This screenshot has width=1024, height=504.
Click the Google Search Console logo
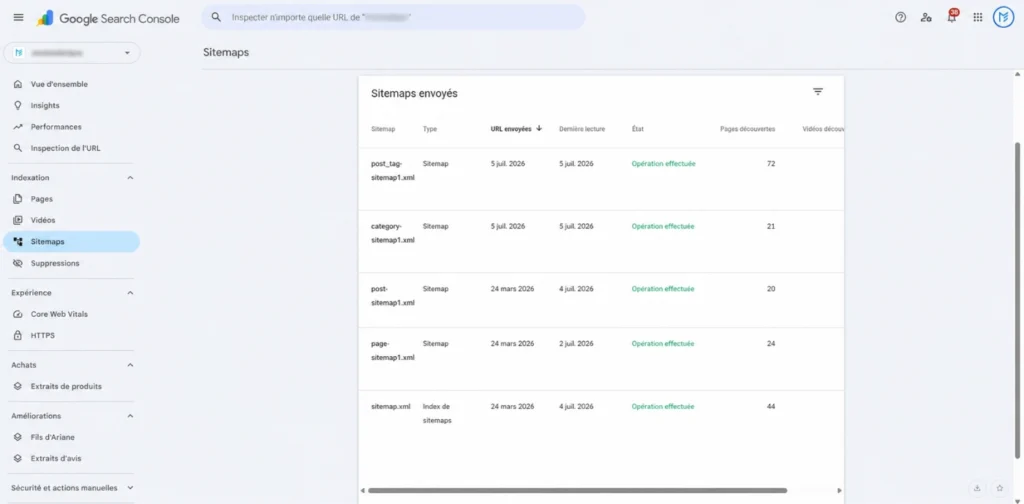pyautogui.click(x=108, y=18)
